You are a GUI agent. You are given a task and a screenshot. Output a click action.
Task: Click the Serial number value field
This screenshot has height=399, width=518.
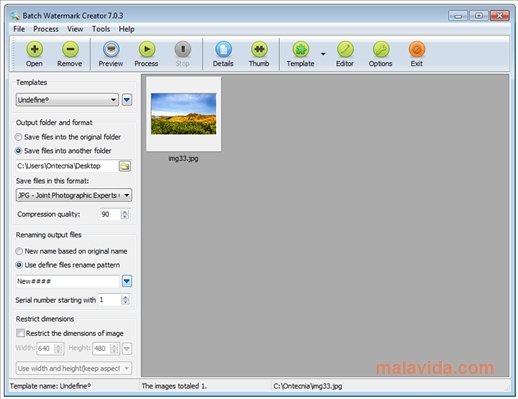pos(110,300)
